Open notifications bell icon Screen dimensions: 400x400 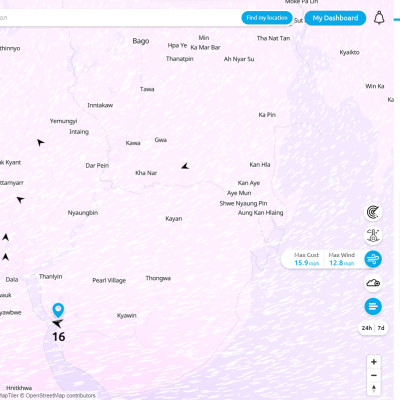tap(379, 17)
